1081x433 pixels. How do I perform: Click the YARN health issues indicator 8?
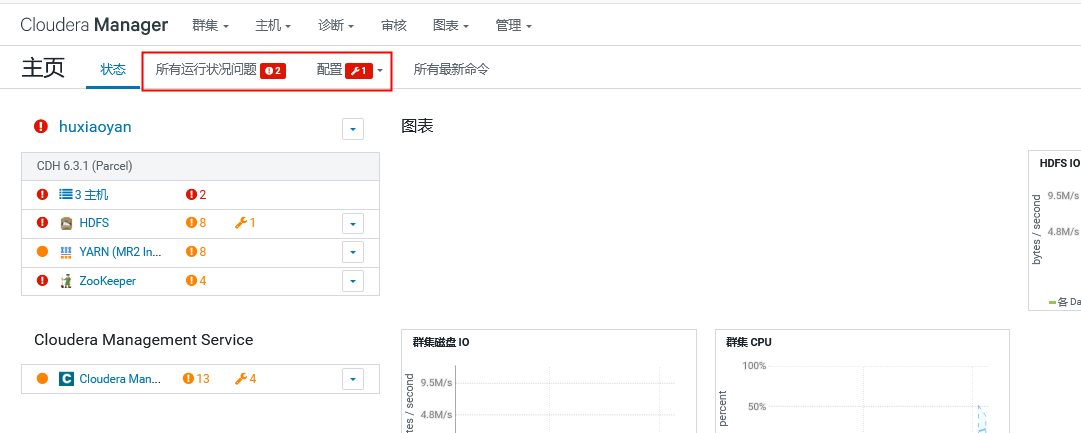196,252
